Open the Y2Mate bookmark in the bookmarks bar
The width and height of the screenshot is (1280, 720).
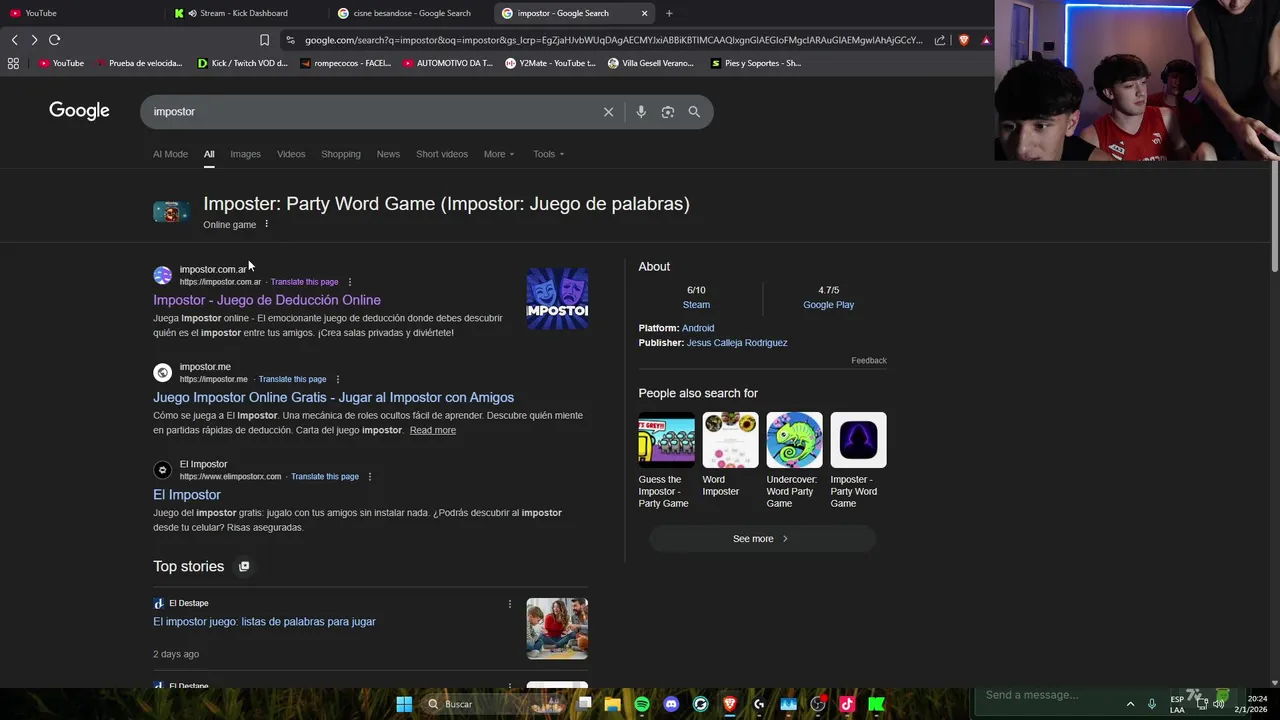pyautogui.click(x=550, y=63)
